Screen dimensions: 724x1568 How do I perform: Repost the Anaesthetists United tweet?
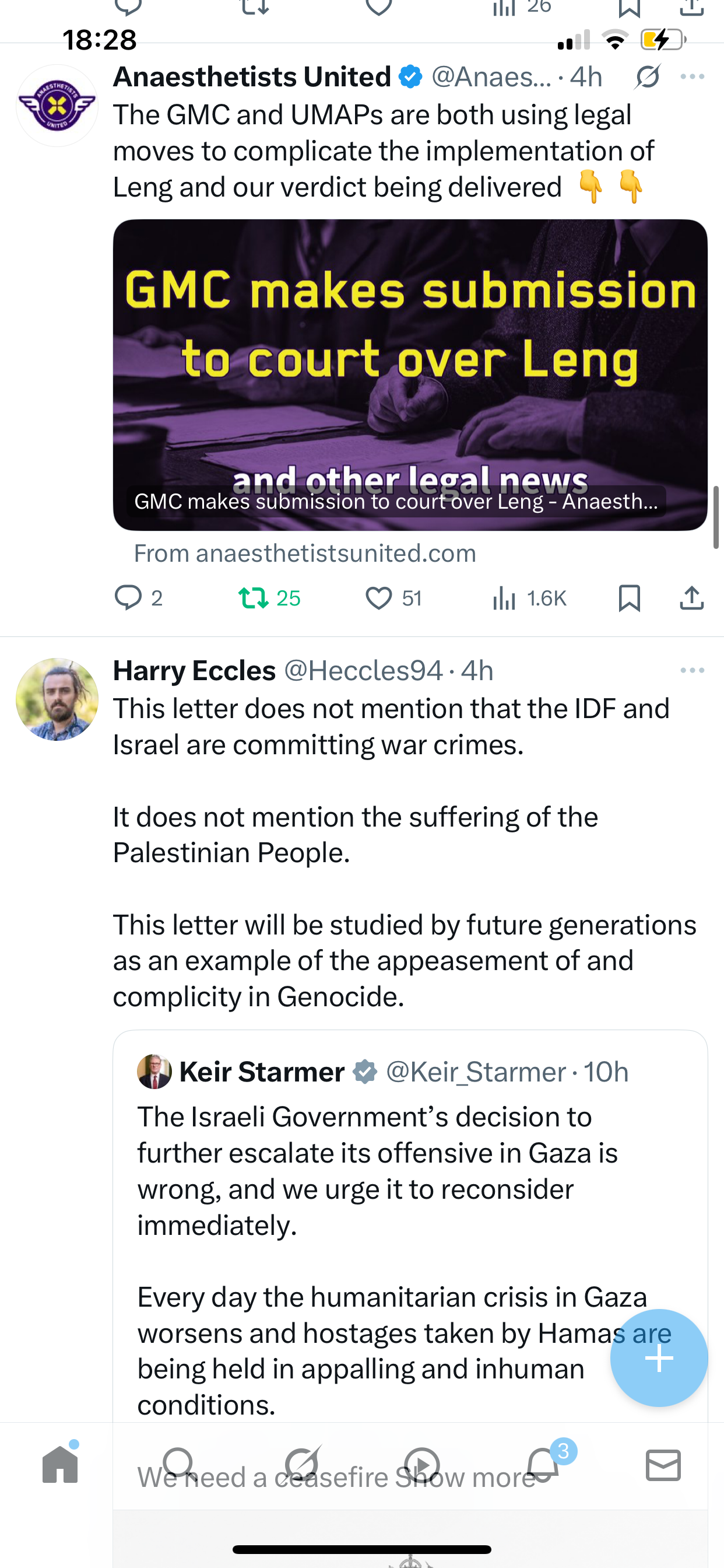pyautogui.click(x=254, y=598)
